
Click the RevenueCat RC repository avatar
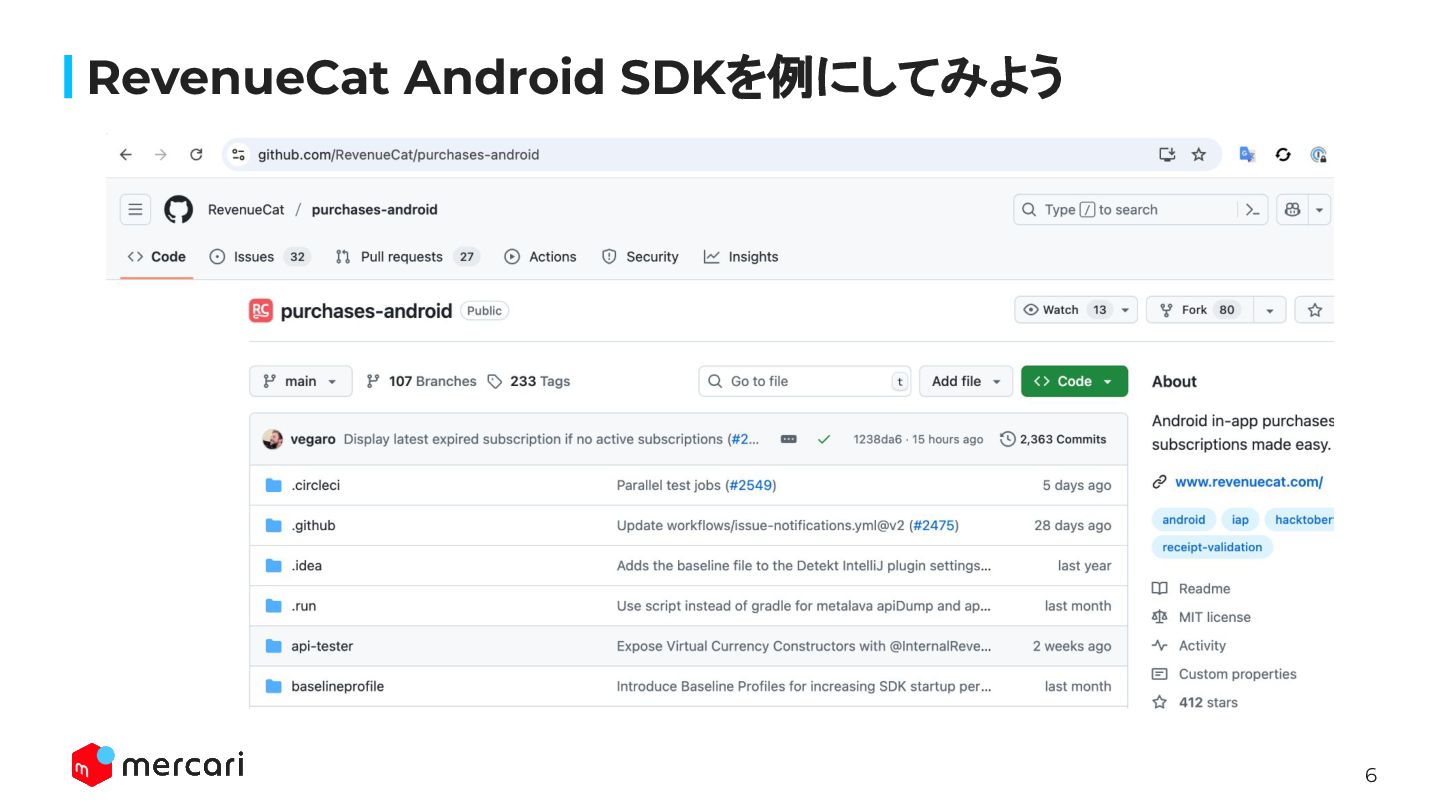pyautogui.click(x=260, y=311)
